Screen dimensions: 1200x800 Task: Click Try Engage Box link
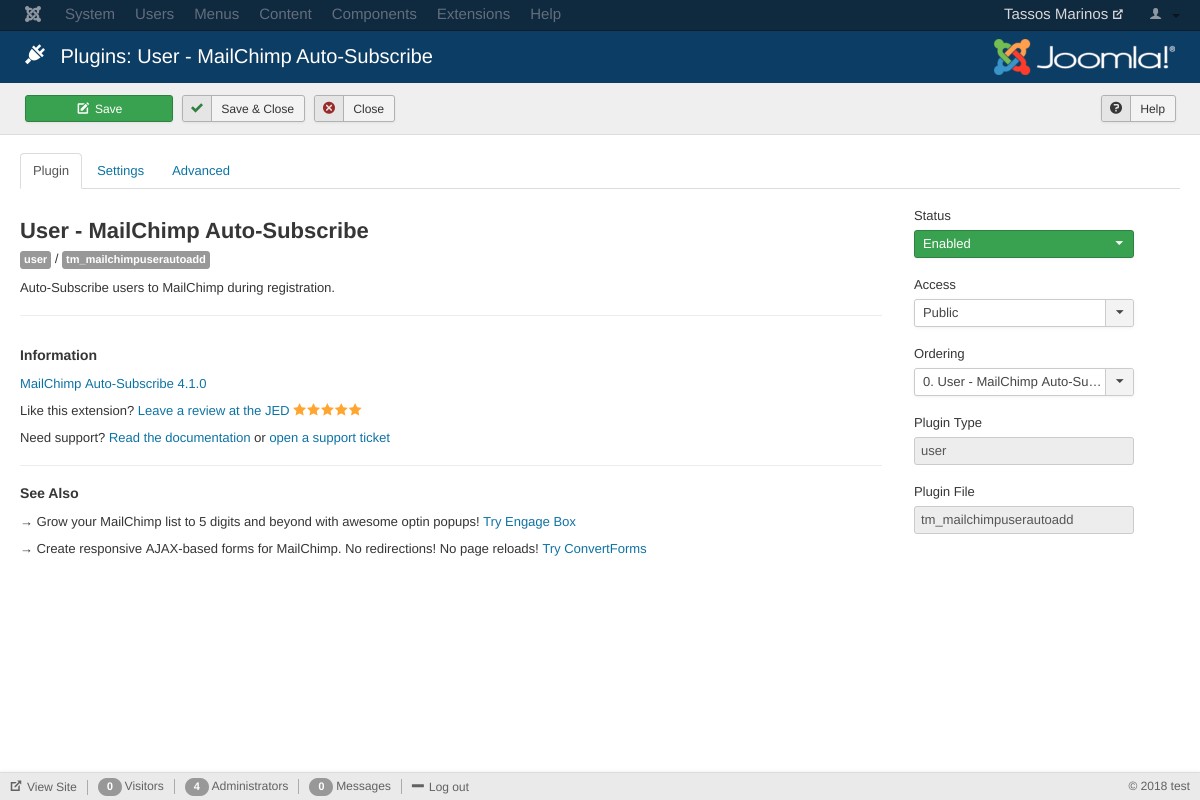(x=529, y=521)
